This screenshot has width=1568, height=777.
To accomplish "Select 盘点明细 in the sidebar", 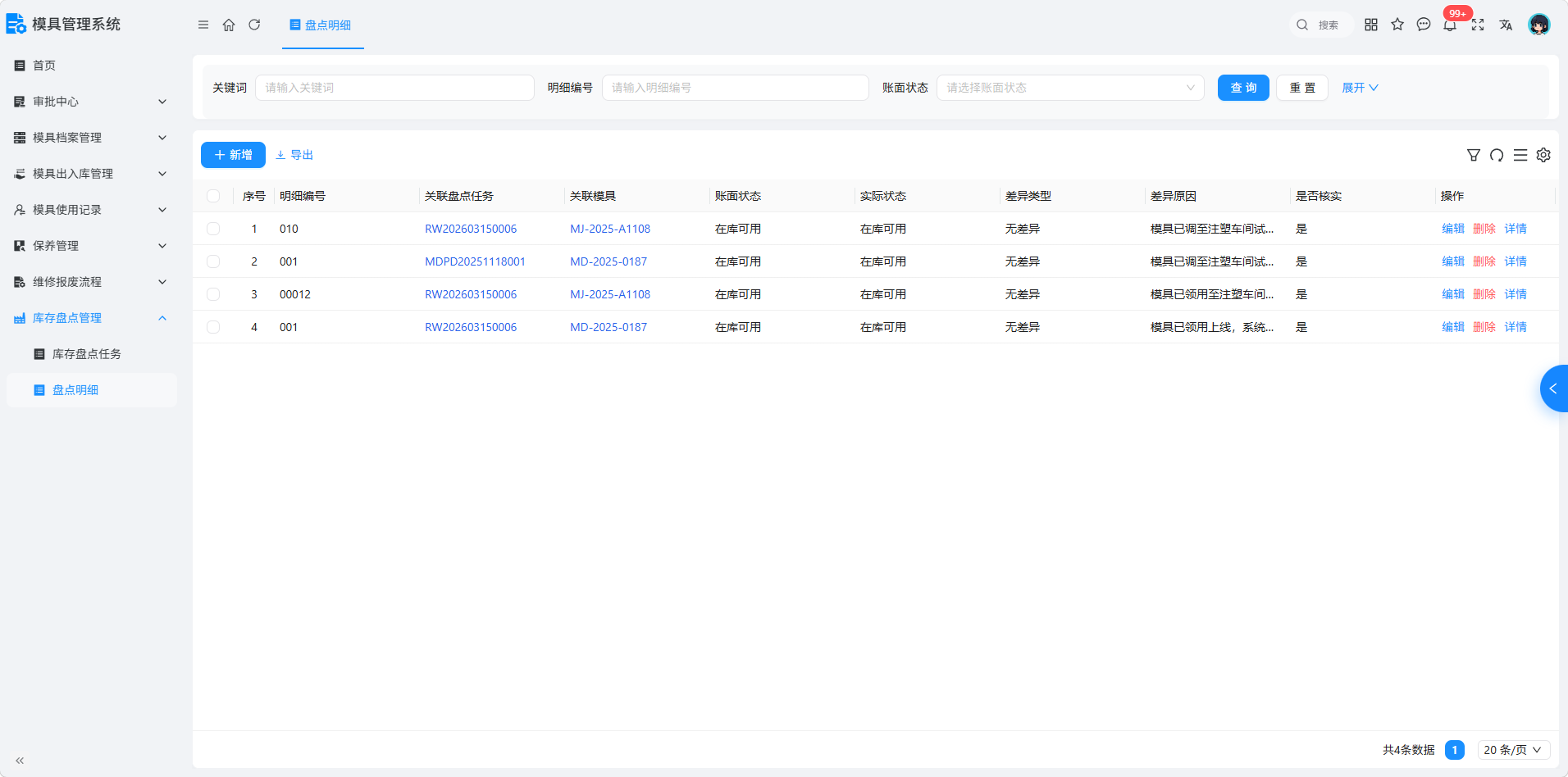I will [x=90, y=390].
